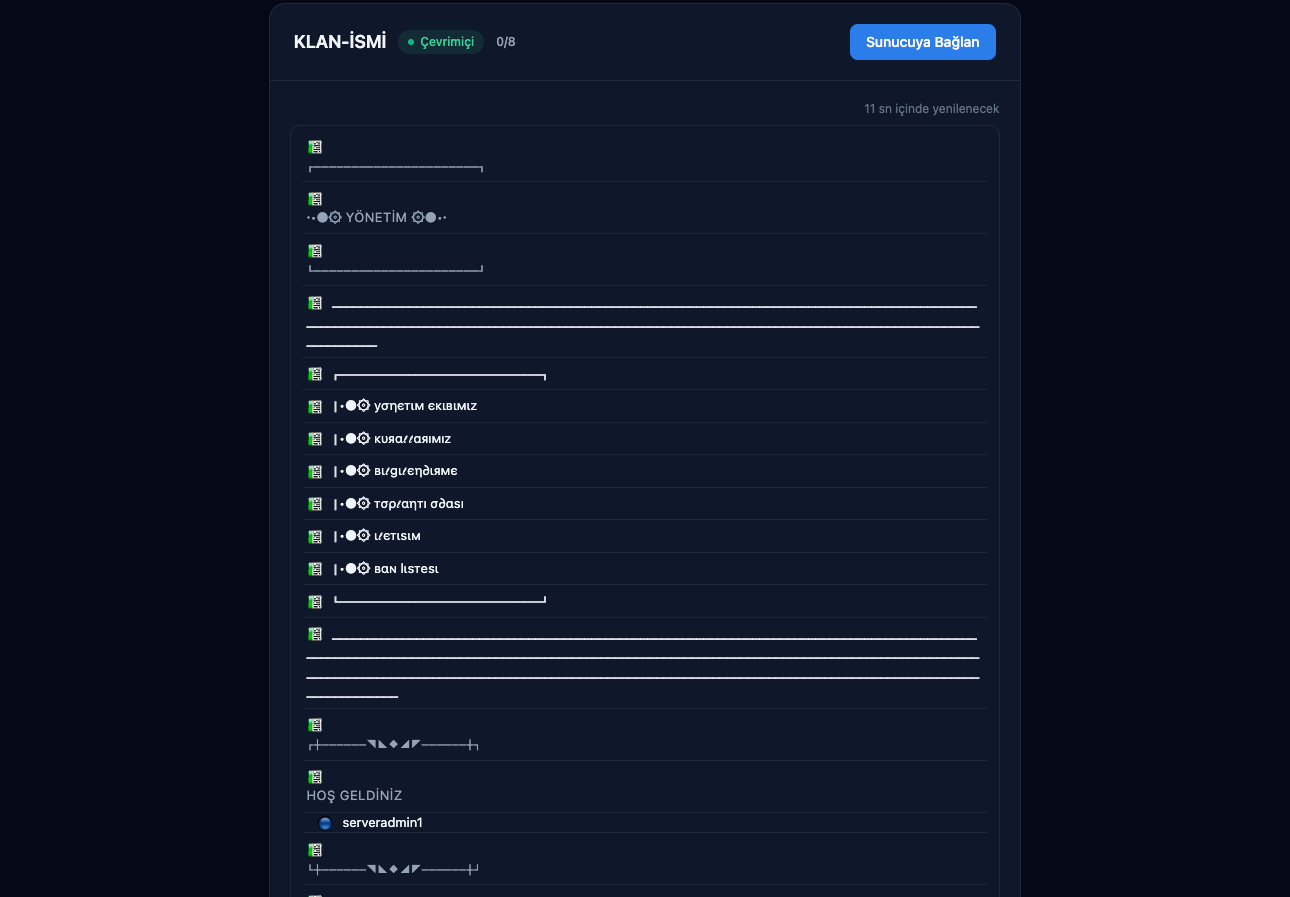Click channel icon beside iletişim
Viewport: 1290px width, 897px height.
(315, 536)
